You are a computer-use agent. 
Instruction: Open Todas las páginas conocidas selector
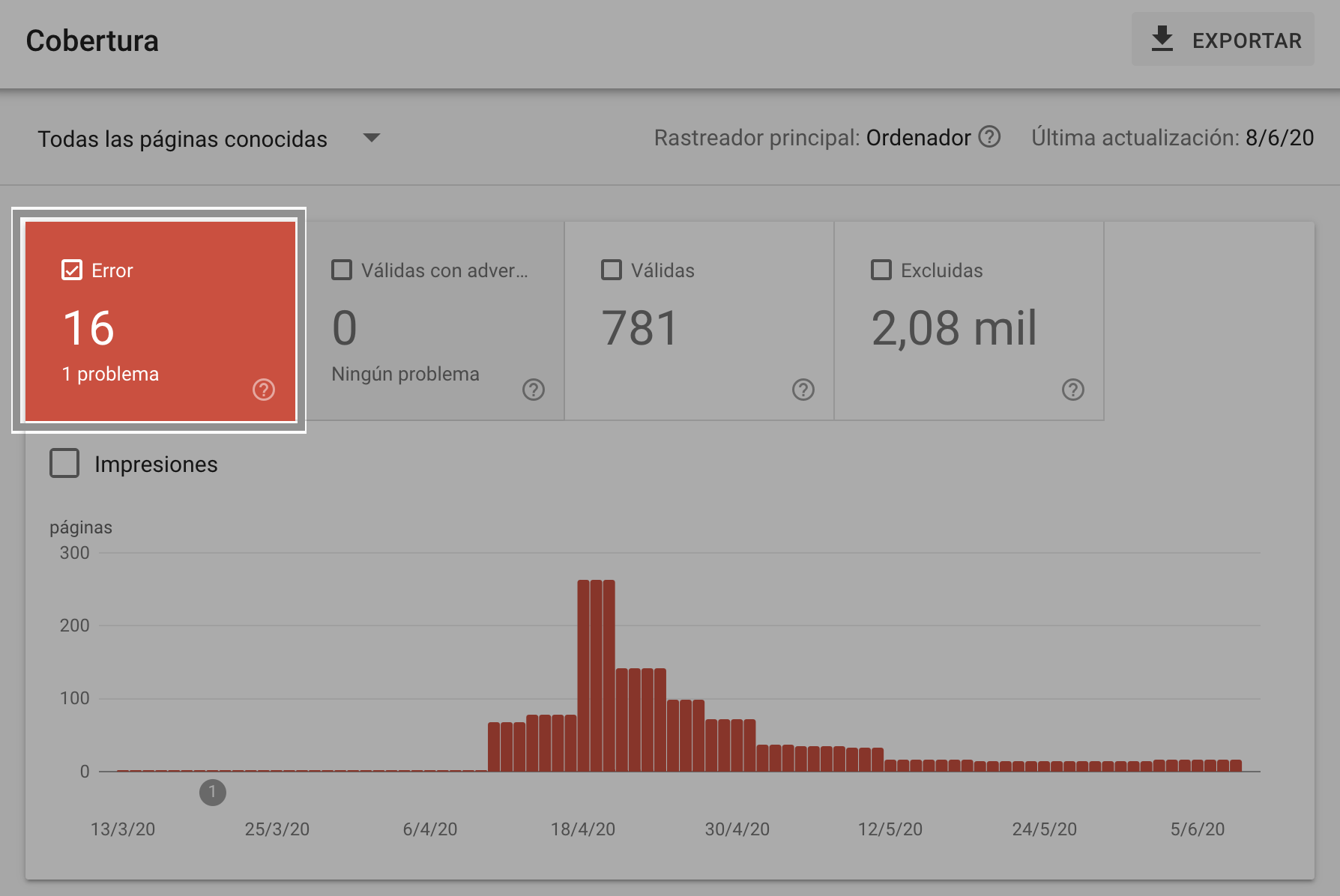182,139
